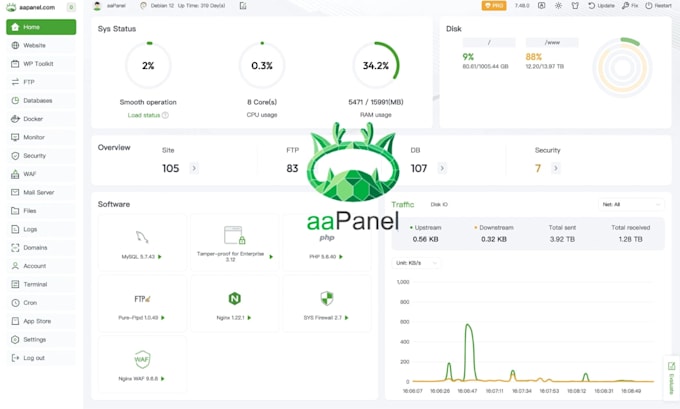Open the Nginx WAF software card
The width and height of the screenshot is (680, 409).
142,365
